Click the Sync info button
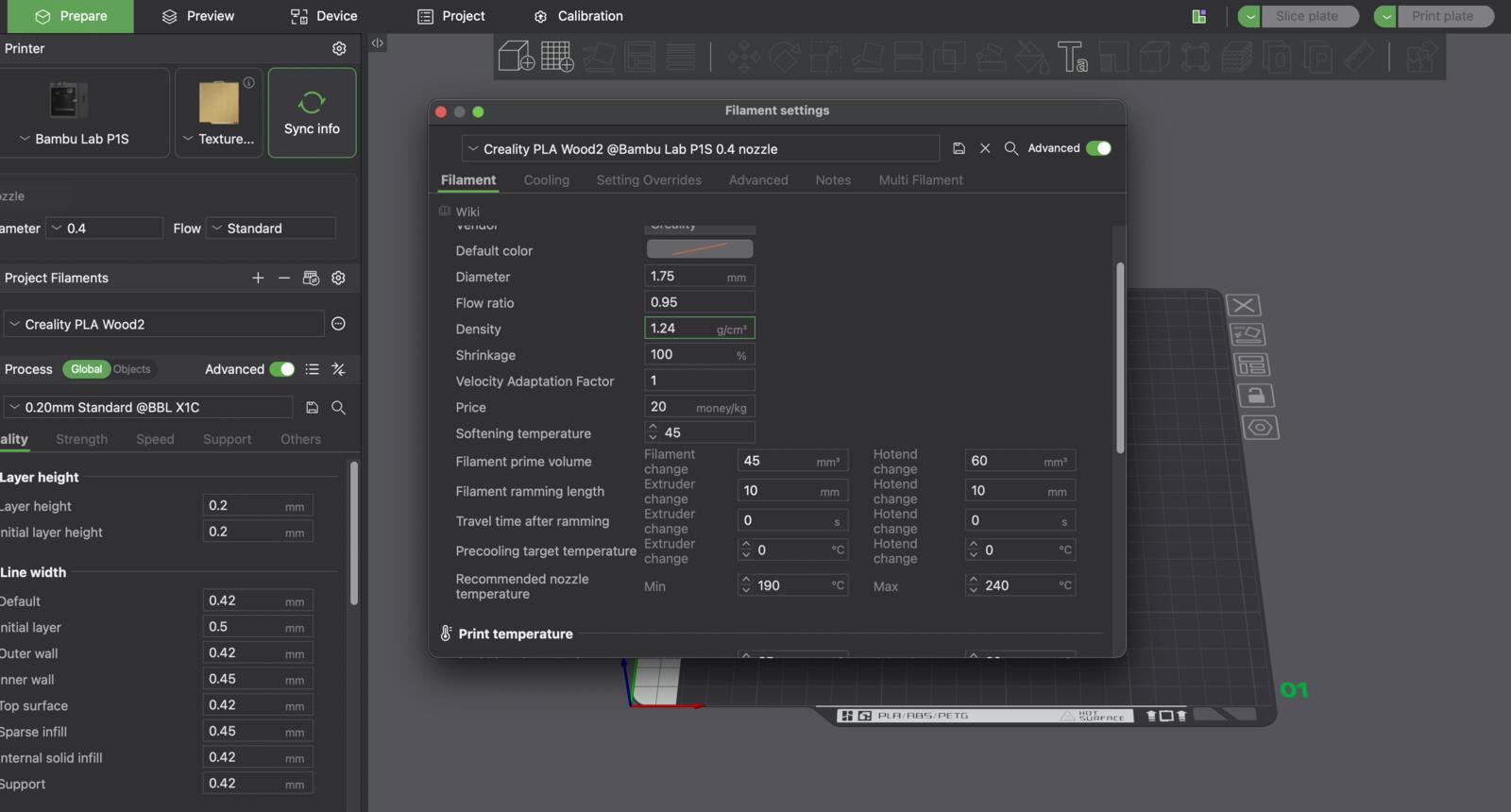The height and width of the screenshot is (812, 1511). pyautogui.click(x=312, y=112)
